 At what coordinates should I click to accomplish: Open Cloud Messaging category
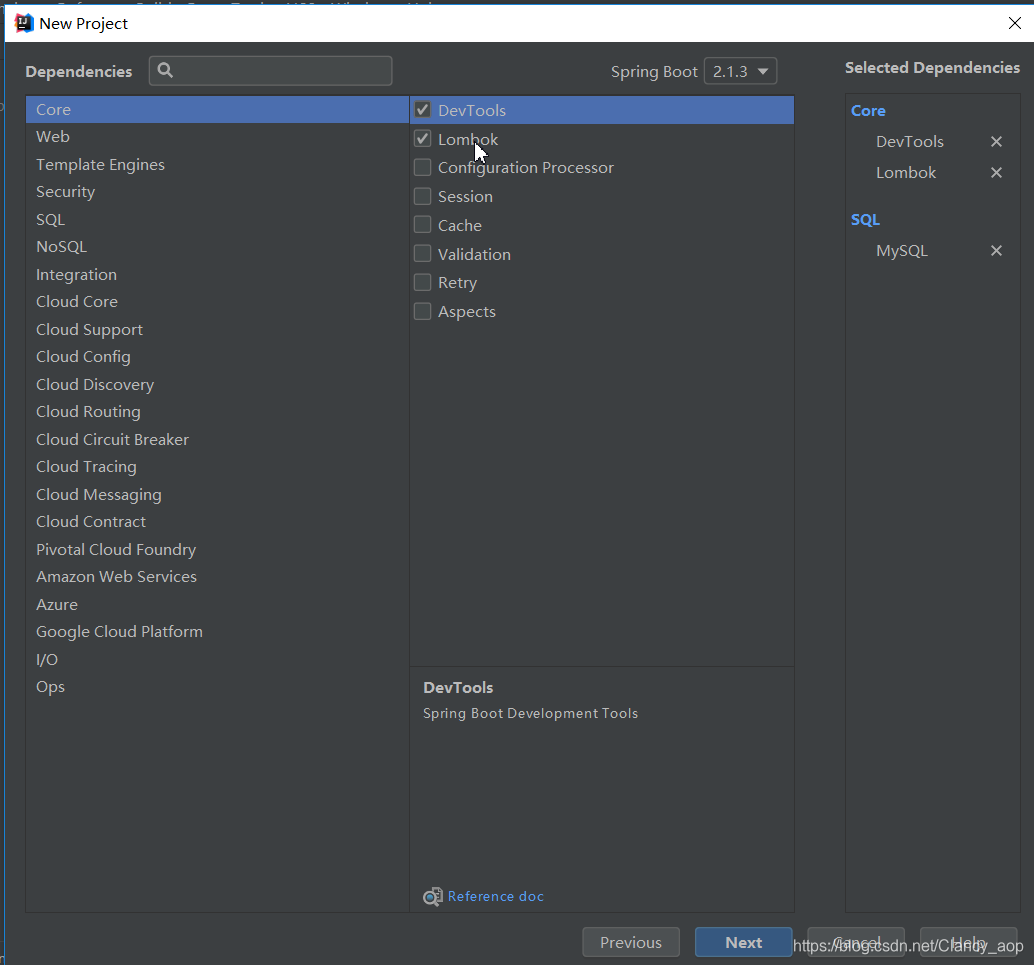(x=218, y=495)
